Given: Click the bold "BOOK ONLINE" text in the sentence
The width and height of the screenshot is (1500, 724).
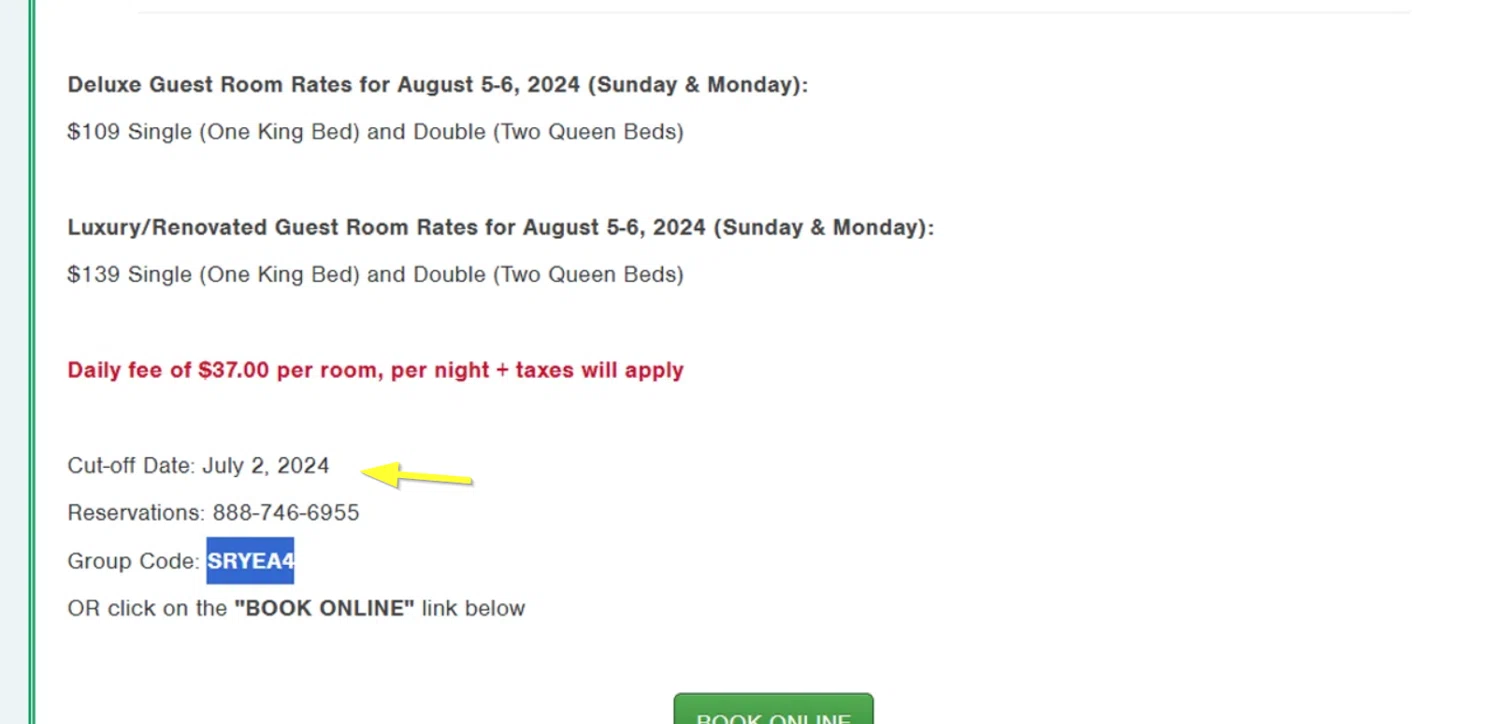Looking at the screenshot, I should click(324, 609).
